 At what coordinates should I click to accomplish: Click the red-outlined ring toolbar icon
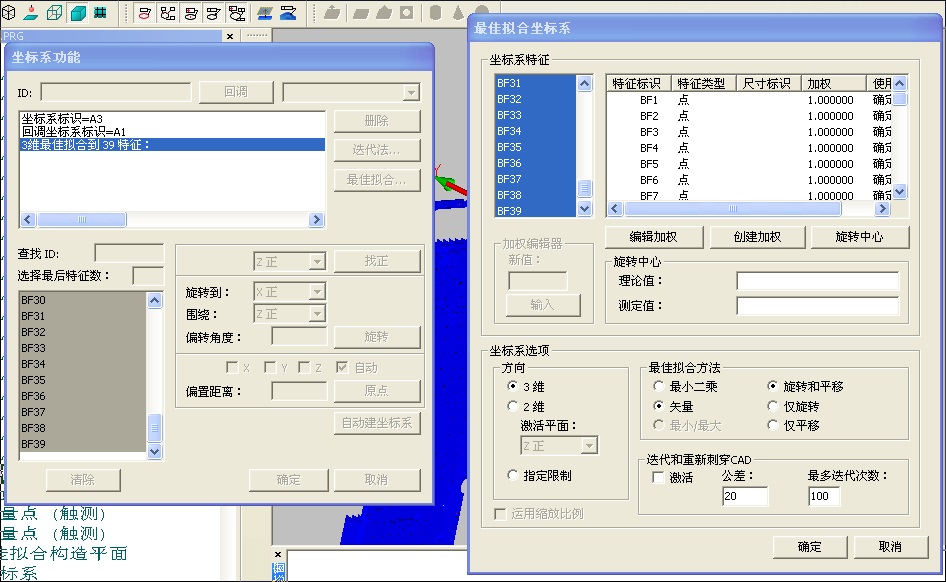pos(143,13)
